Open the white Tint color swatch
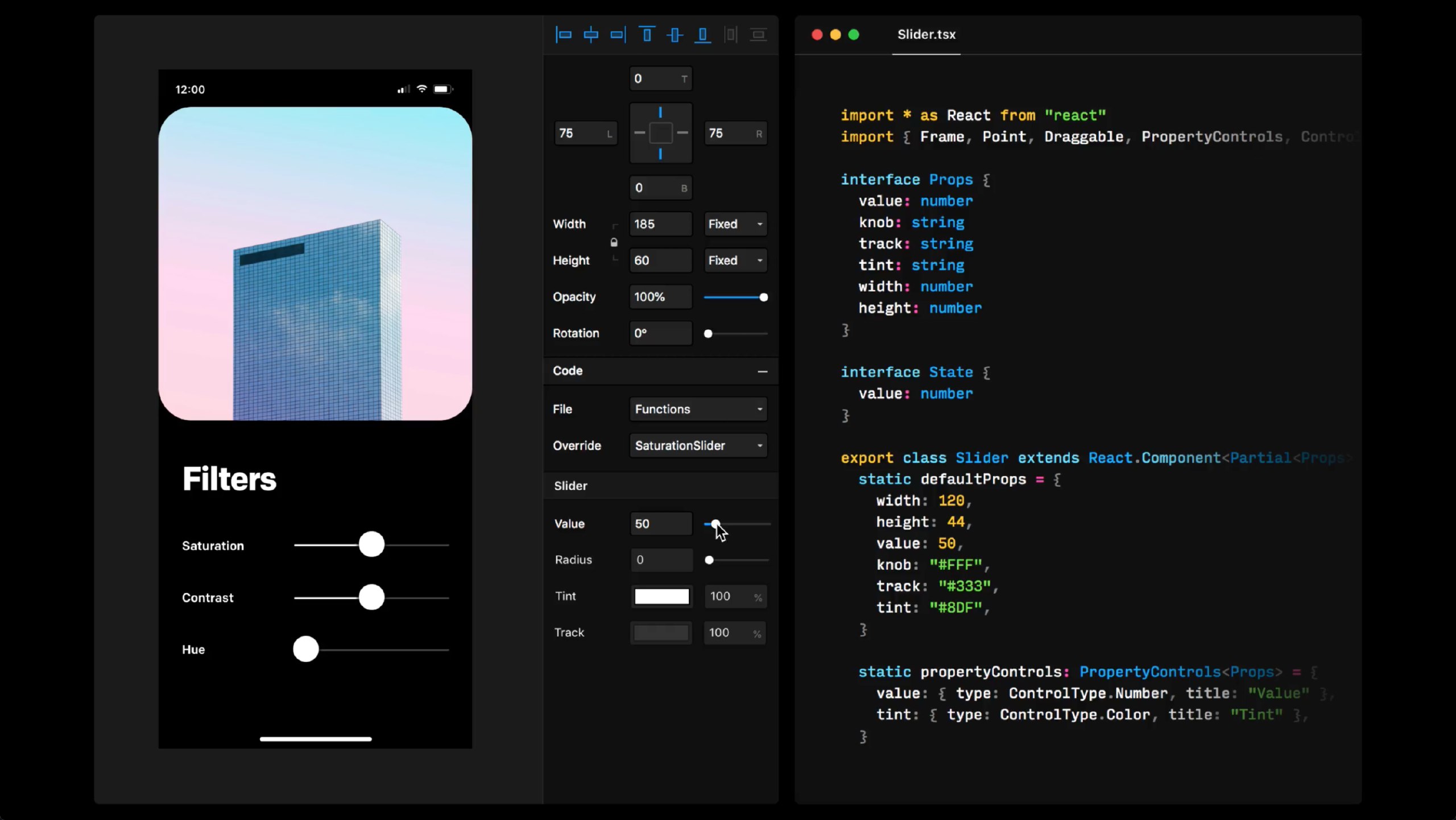1456x820 pixels. click(661, 597)
